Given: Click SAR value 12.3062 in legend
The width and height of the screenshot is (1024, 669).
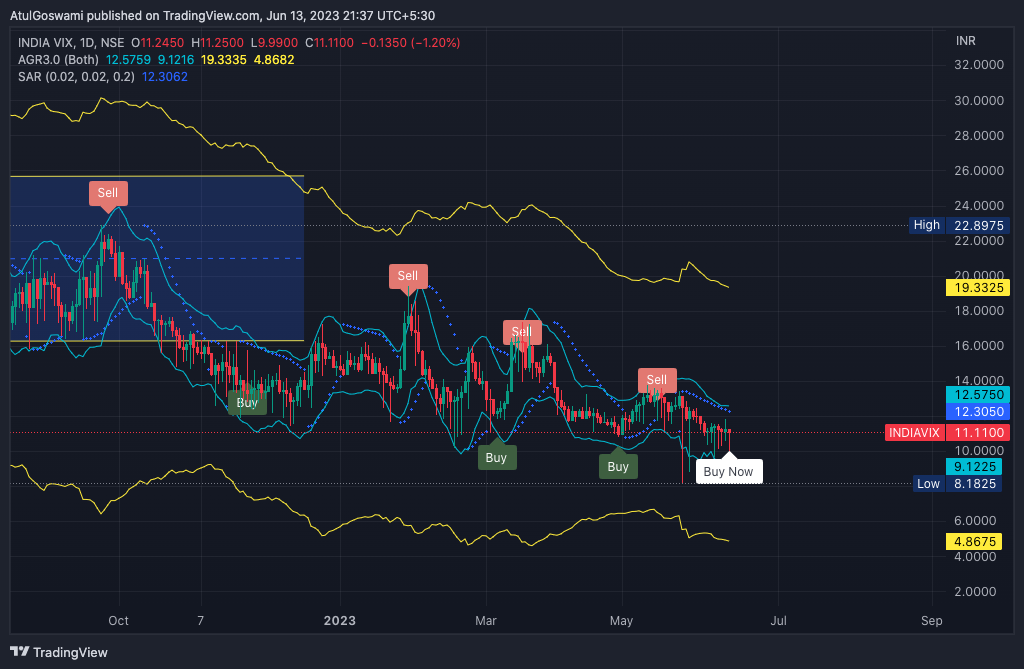Looking at the screenshot, I should [165, 76].
